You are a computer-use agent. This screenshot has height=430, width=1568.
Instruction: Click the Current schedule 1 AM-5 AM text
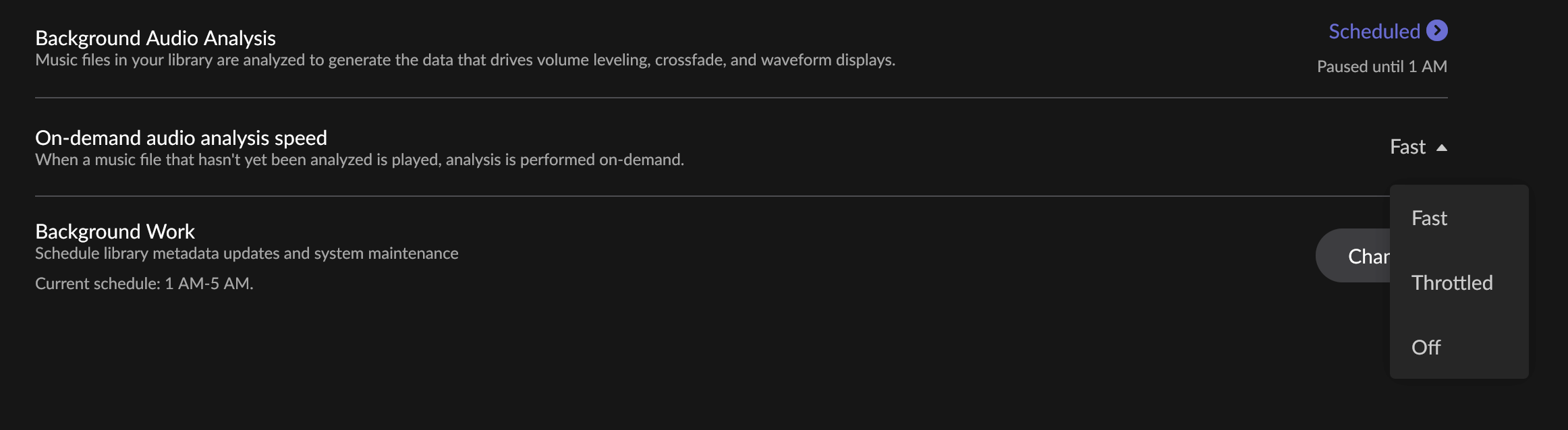click(144, 284)
